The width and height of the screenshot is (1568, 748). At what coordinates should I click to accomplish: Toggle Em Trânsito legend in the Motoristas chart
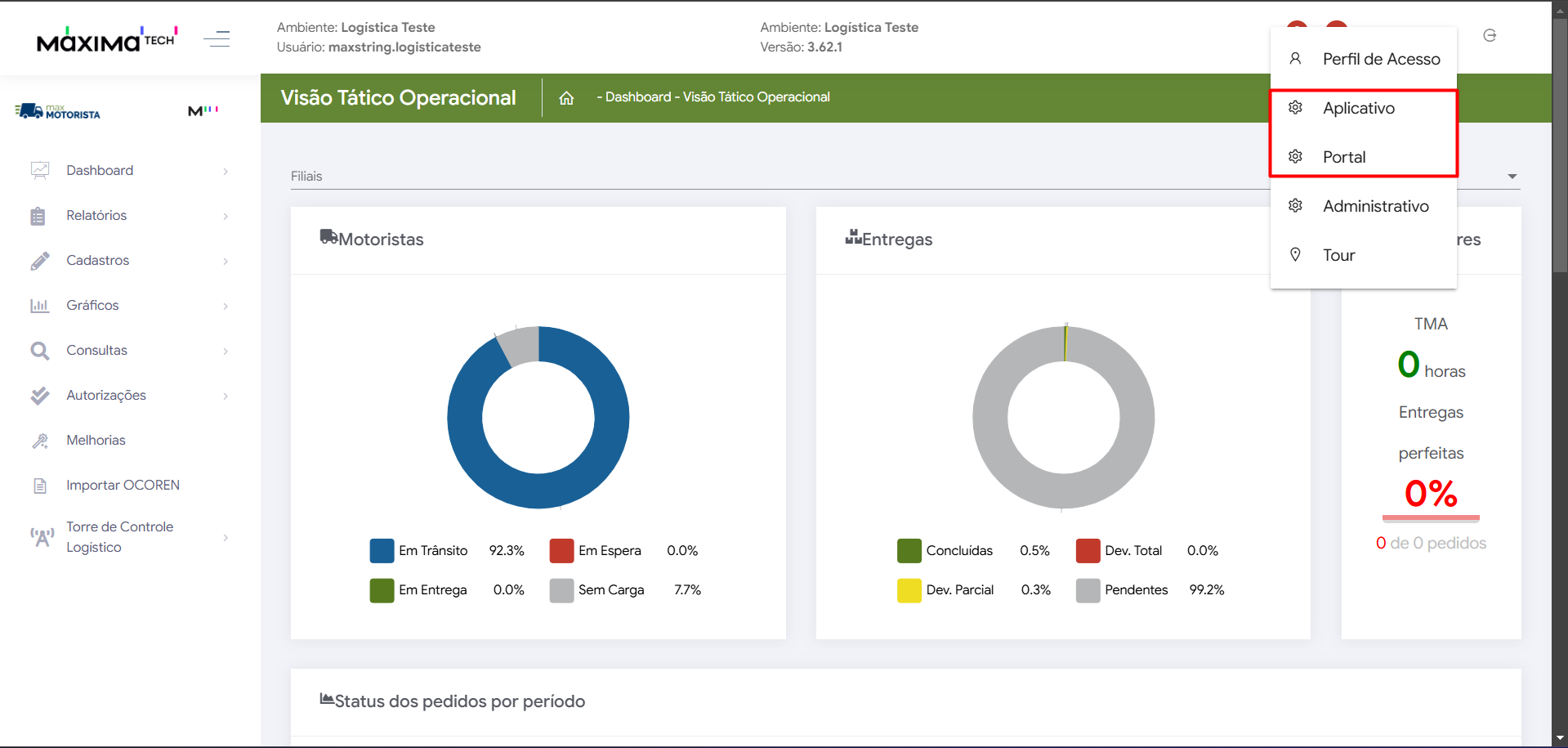pos(432,550)
